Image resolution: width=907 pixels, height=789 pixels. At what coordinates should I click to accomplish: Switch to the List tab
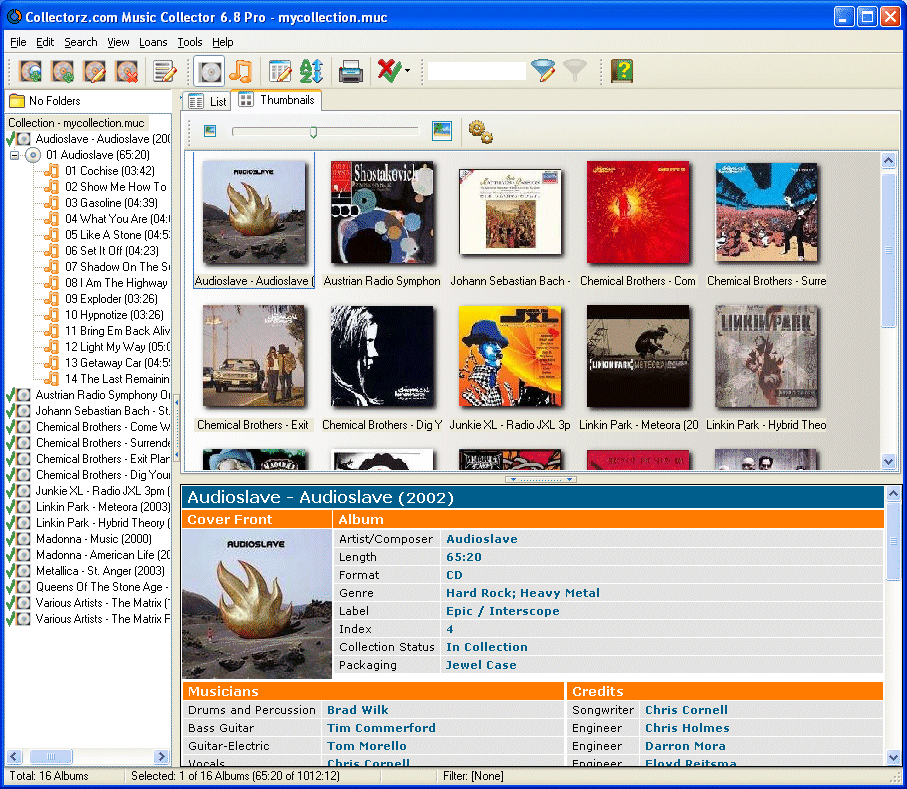coord(208,101)
